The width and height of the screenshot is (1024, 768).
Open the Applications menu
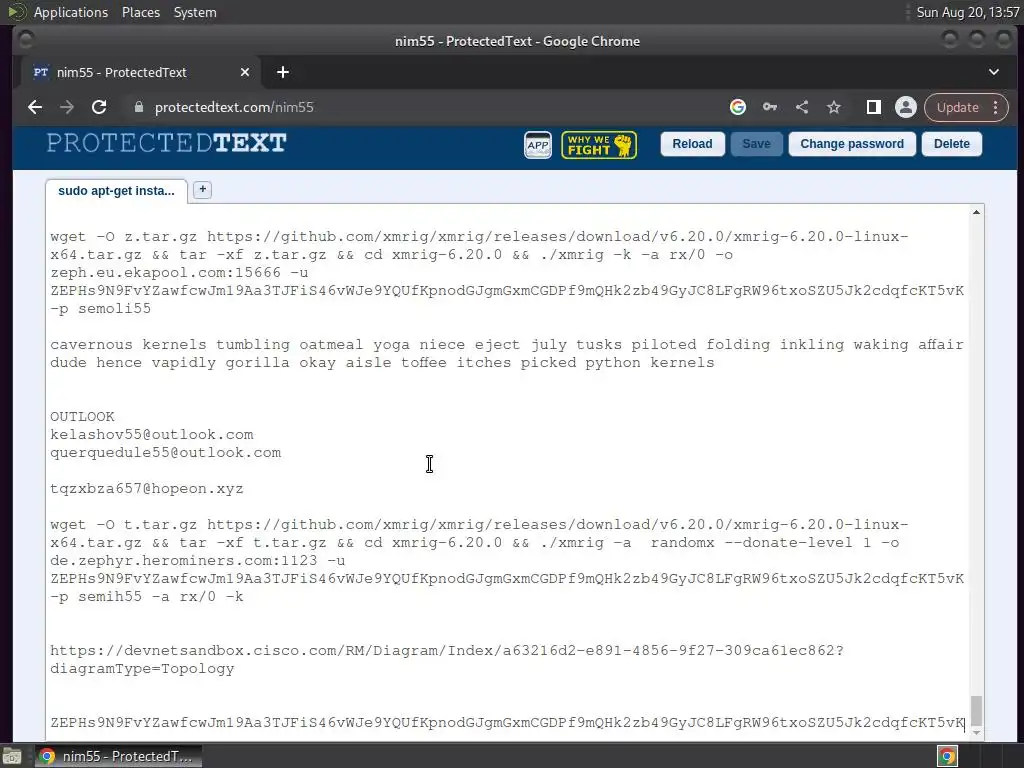(x=71, y=12)
